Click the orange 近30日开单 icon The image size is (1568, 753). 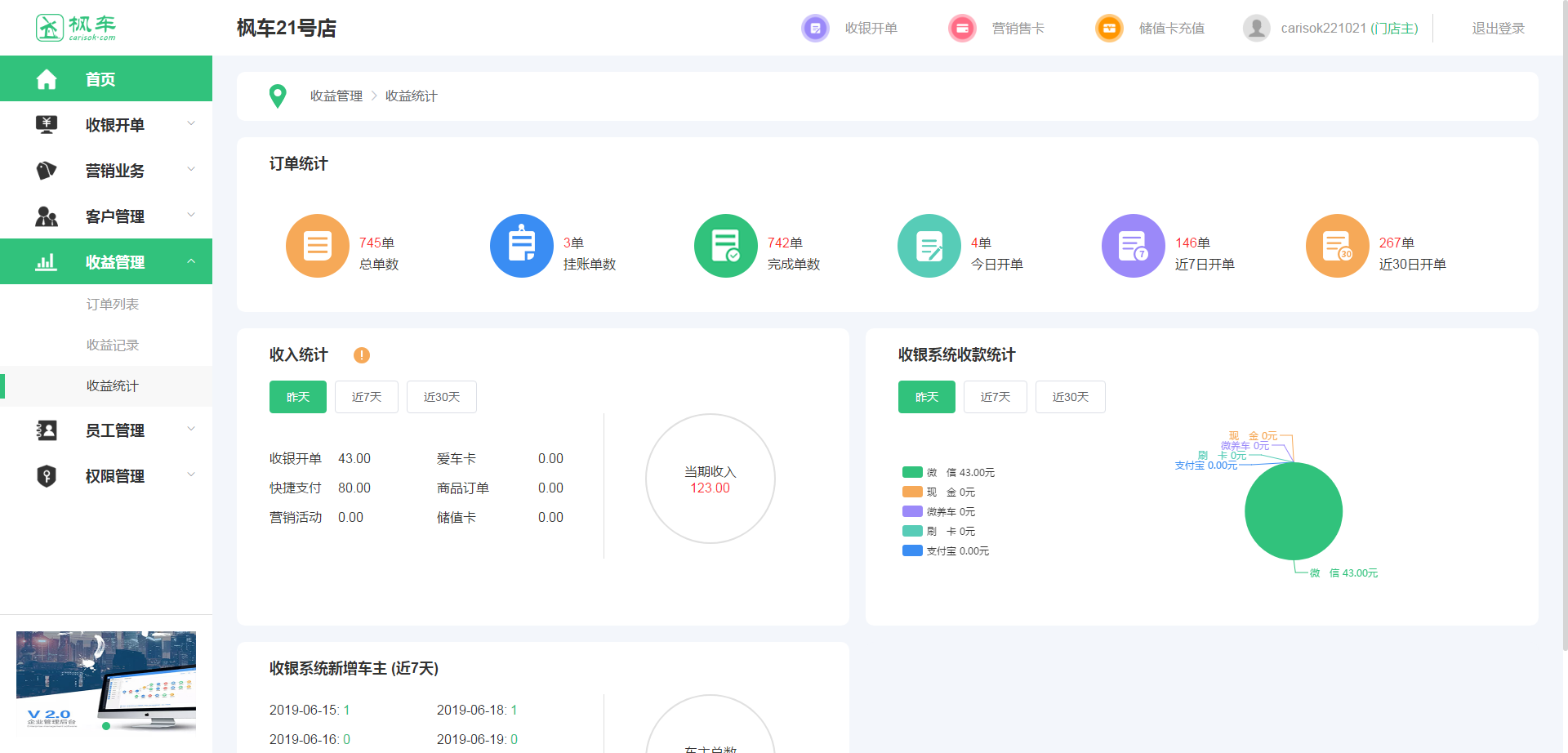[x=1338, y=246]
